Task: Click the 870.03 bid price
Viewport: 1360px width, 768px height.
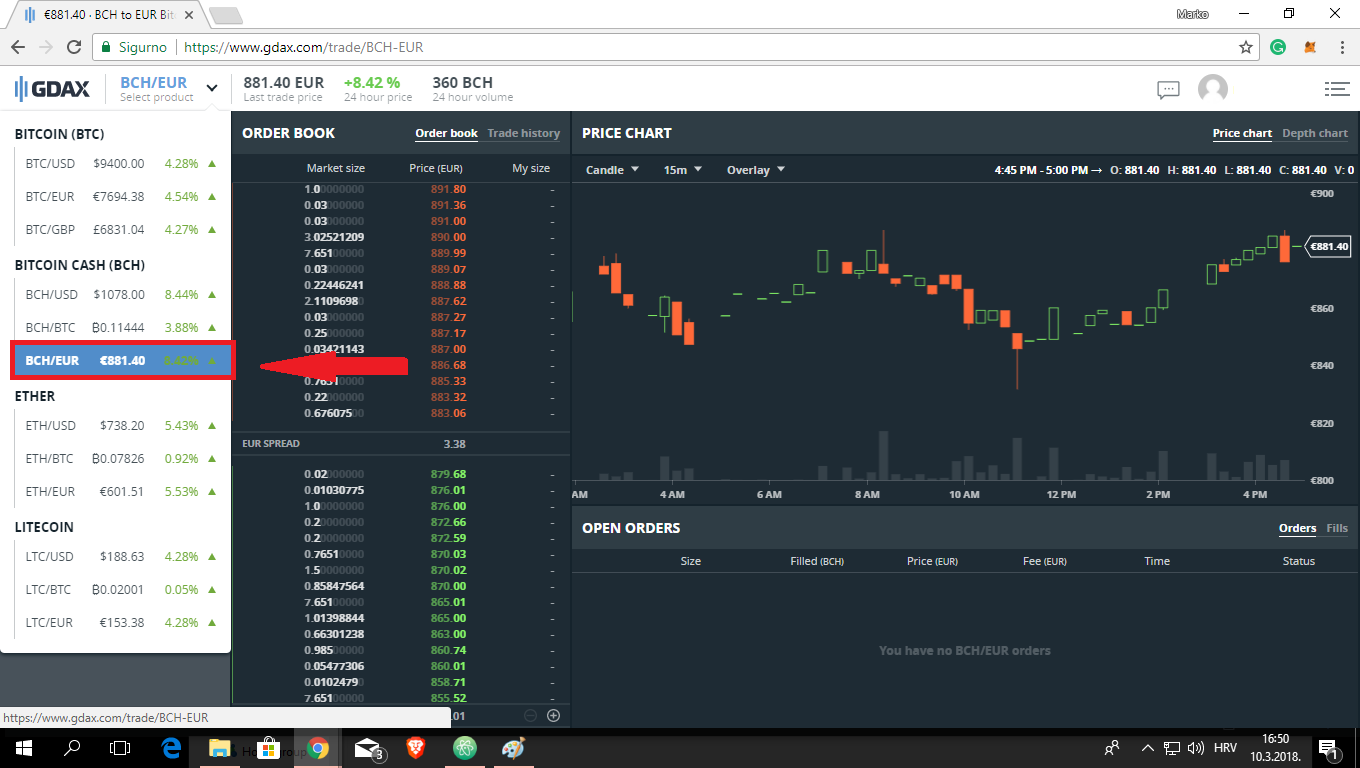Action: coord(446,554)
